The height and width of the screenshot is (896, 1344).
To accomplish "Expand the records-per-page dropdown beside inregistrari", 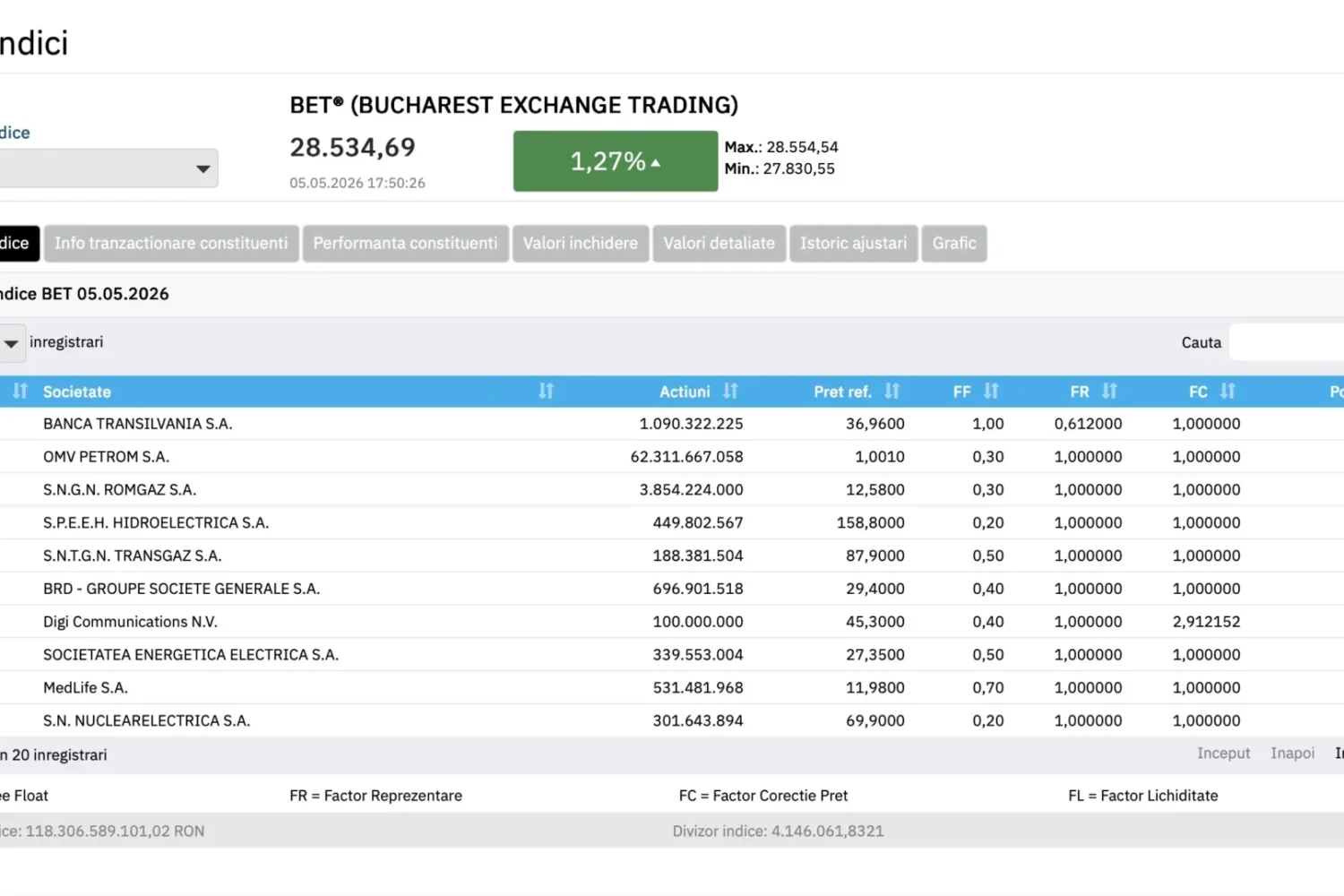I will pos(12,343).
